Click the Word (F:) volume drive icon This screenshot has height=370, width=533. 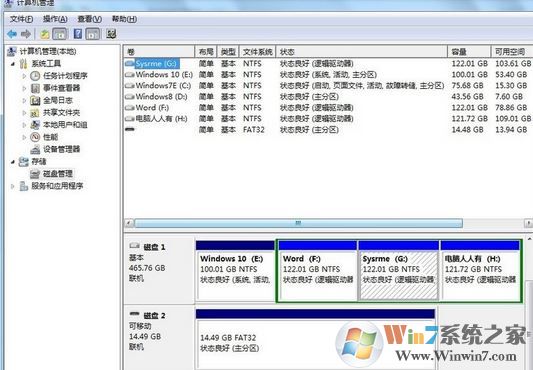point(130,107)
